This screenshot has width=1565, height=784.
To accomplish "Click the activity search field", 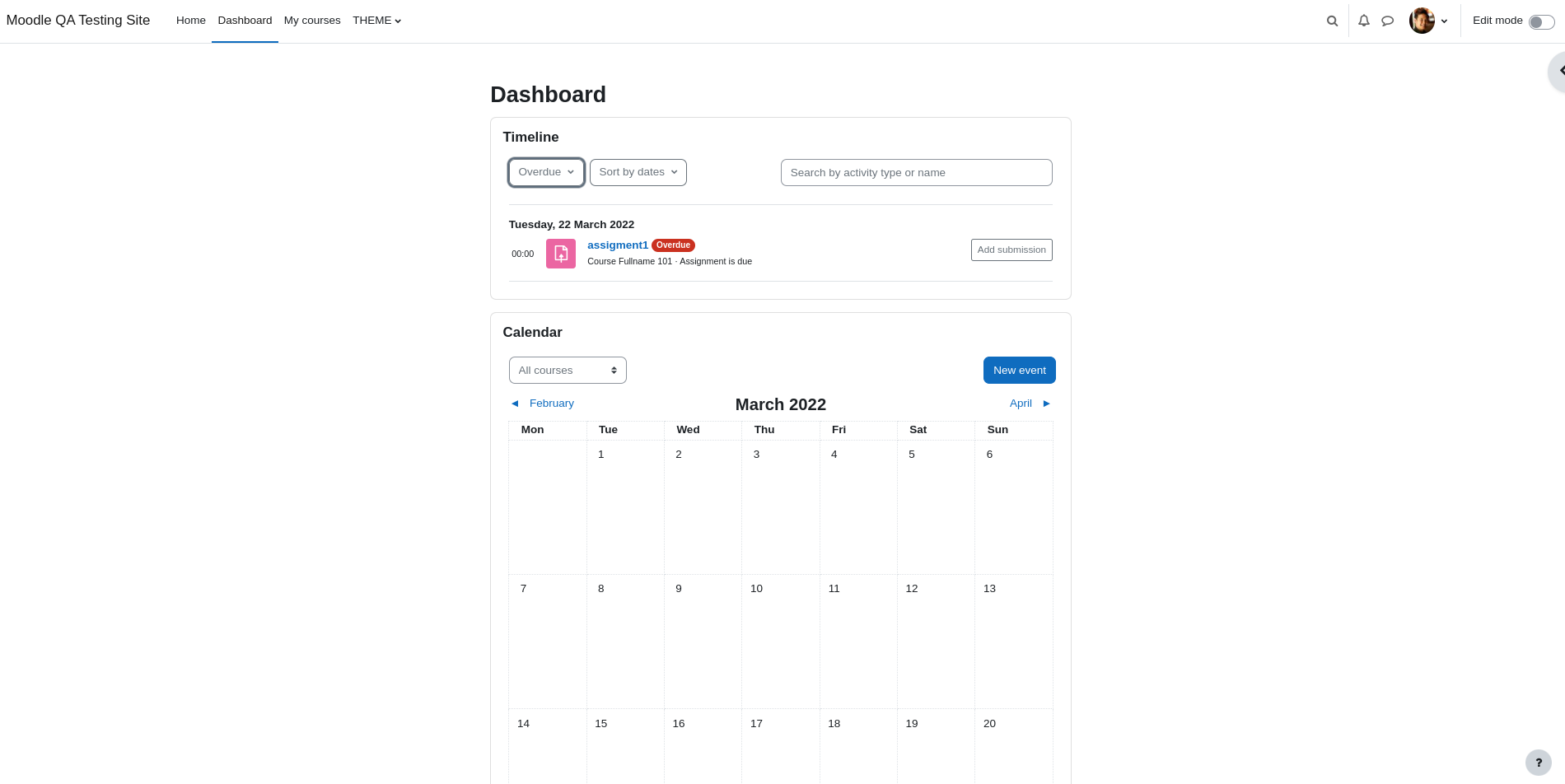I will (916, 173).
